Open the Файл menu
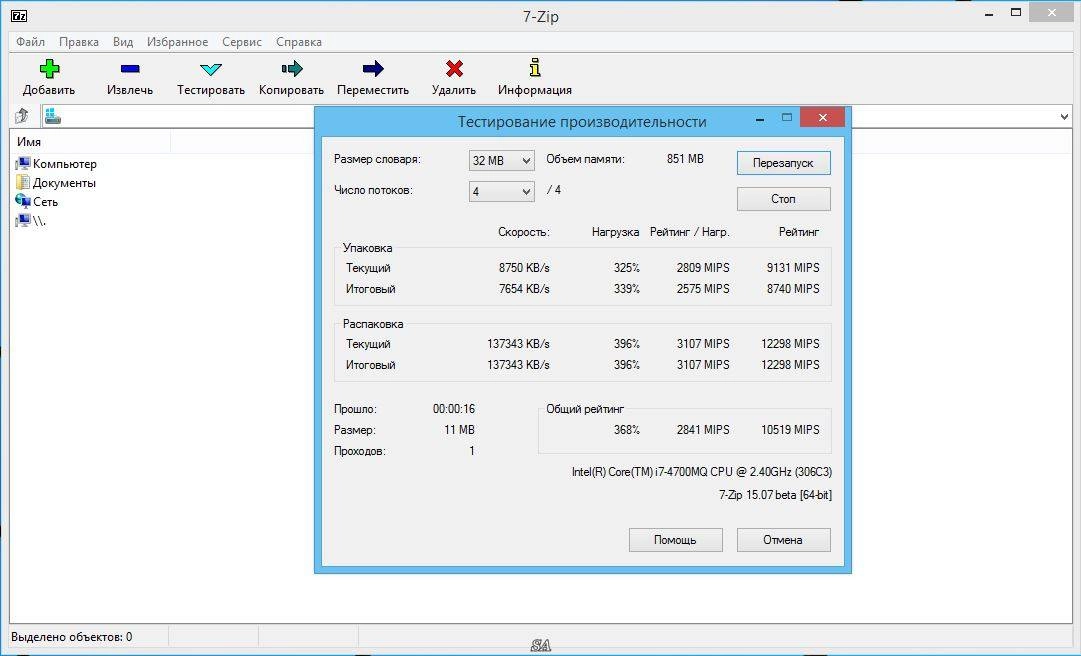The width and height of the screenshot is (1081, 656). tap(30, 42)
